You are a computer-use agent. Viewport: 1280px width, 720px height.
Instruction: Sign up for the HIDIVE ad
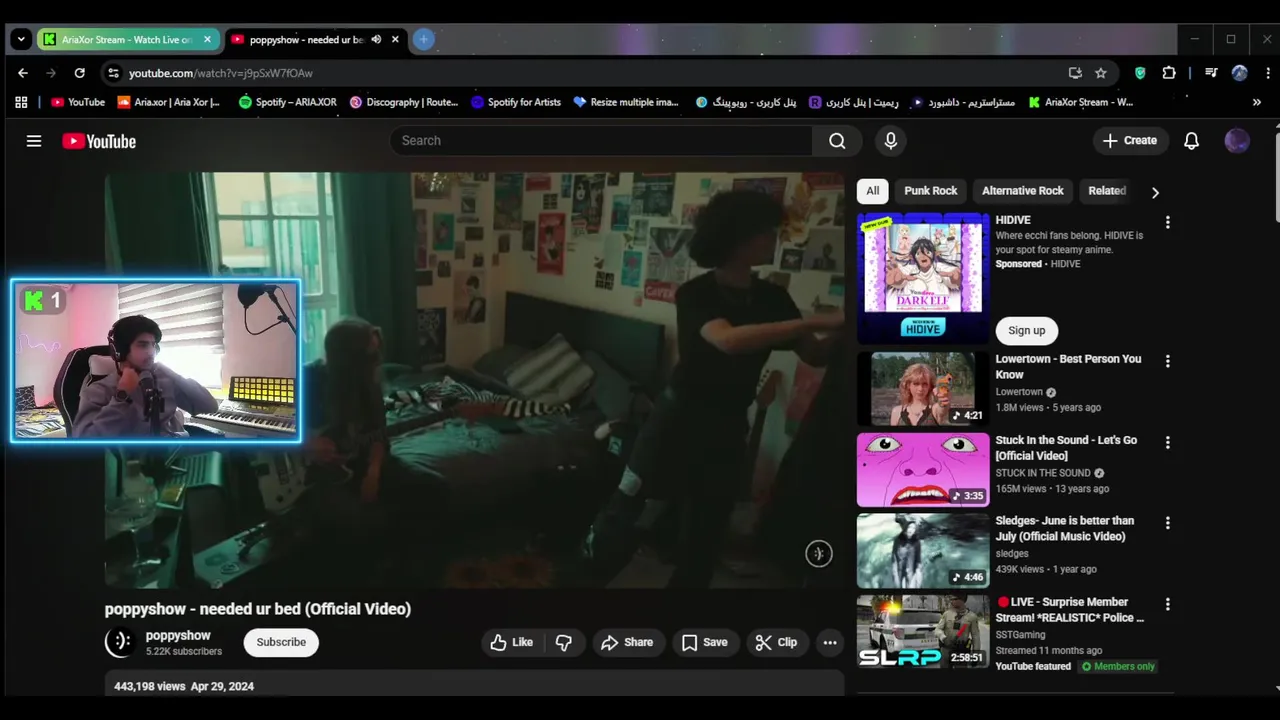point(1026,331)
